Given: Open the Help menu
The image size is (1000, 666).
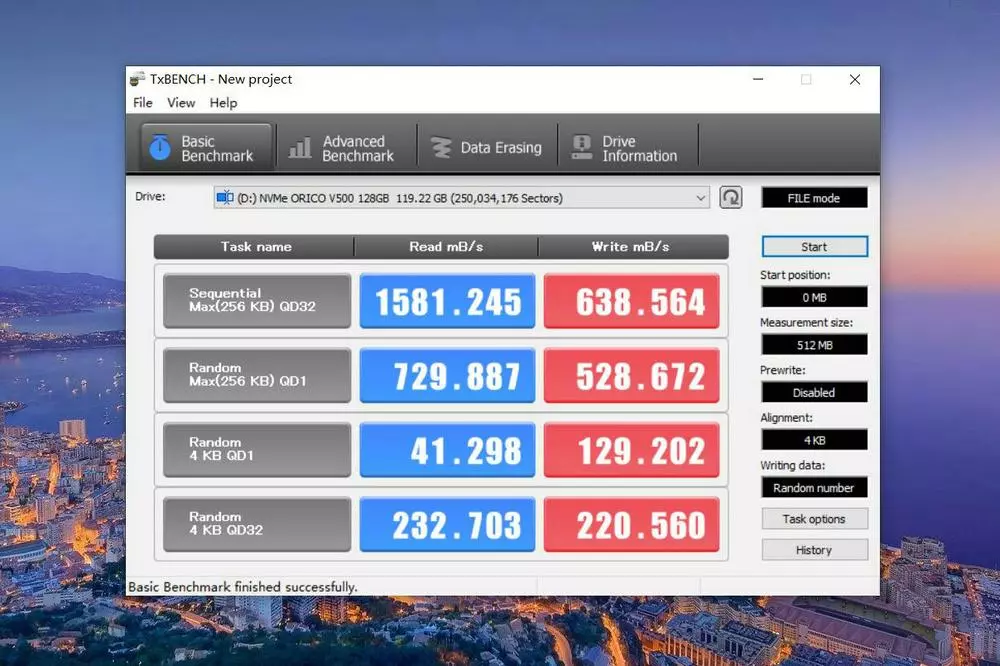Looking at the screenshot, I should (x=223, y=103).
